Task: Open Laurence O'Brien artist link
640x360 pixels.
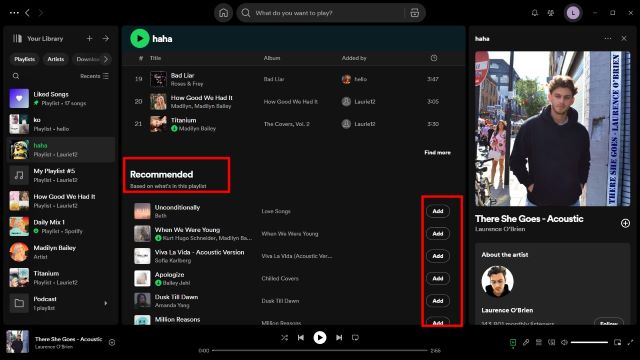Action: pos(500,229)
